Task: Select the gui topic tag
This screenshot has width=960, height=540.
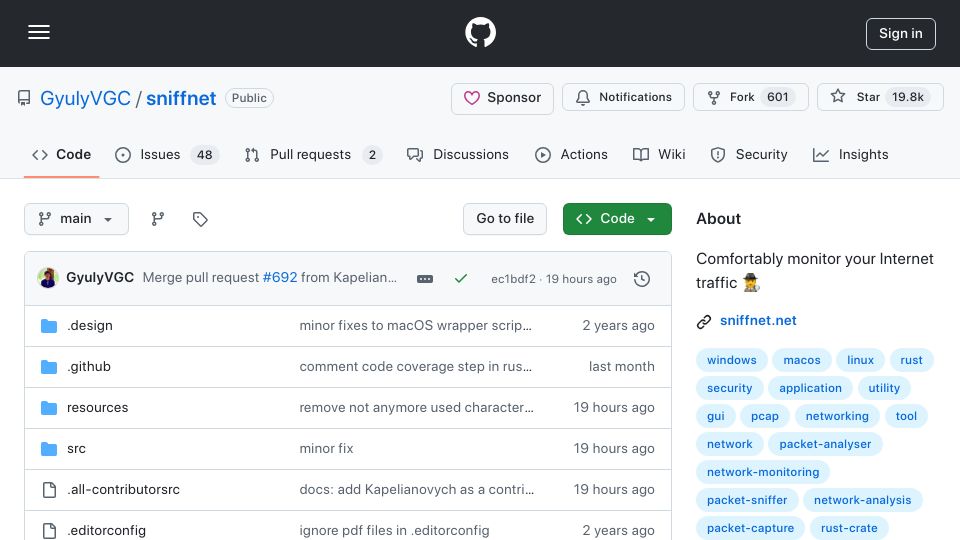Action: coord(716,416)
